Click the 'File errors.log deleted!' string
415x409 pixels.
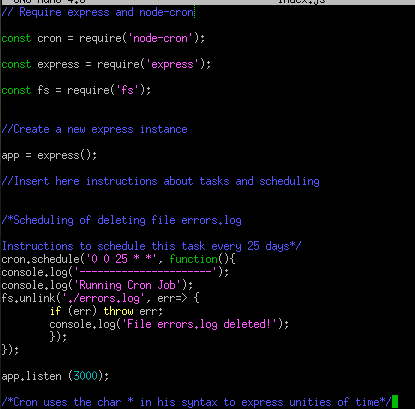click(x=199, y=324)
